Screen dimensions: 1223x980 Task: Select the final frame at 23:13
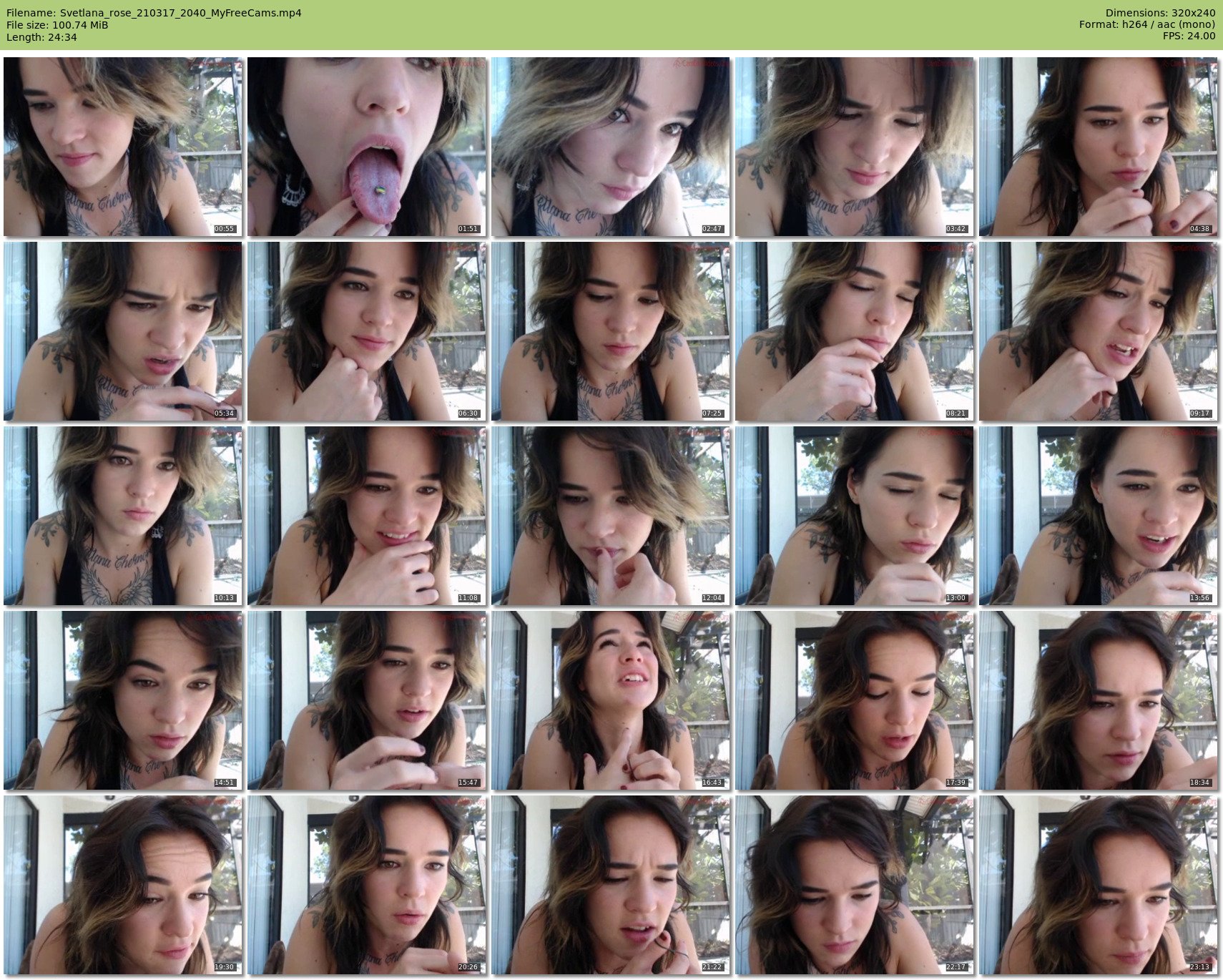pos(1099,885)
